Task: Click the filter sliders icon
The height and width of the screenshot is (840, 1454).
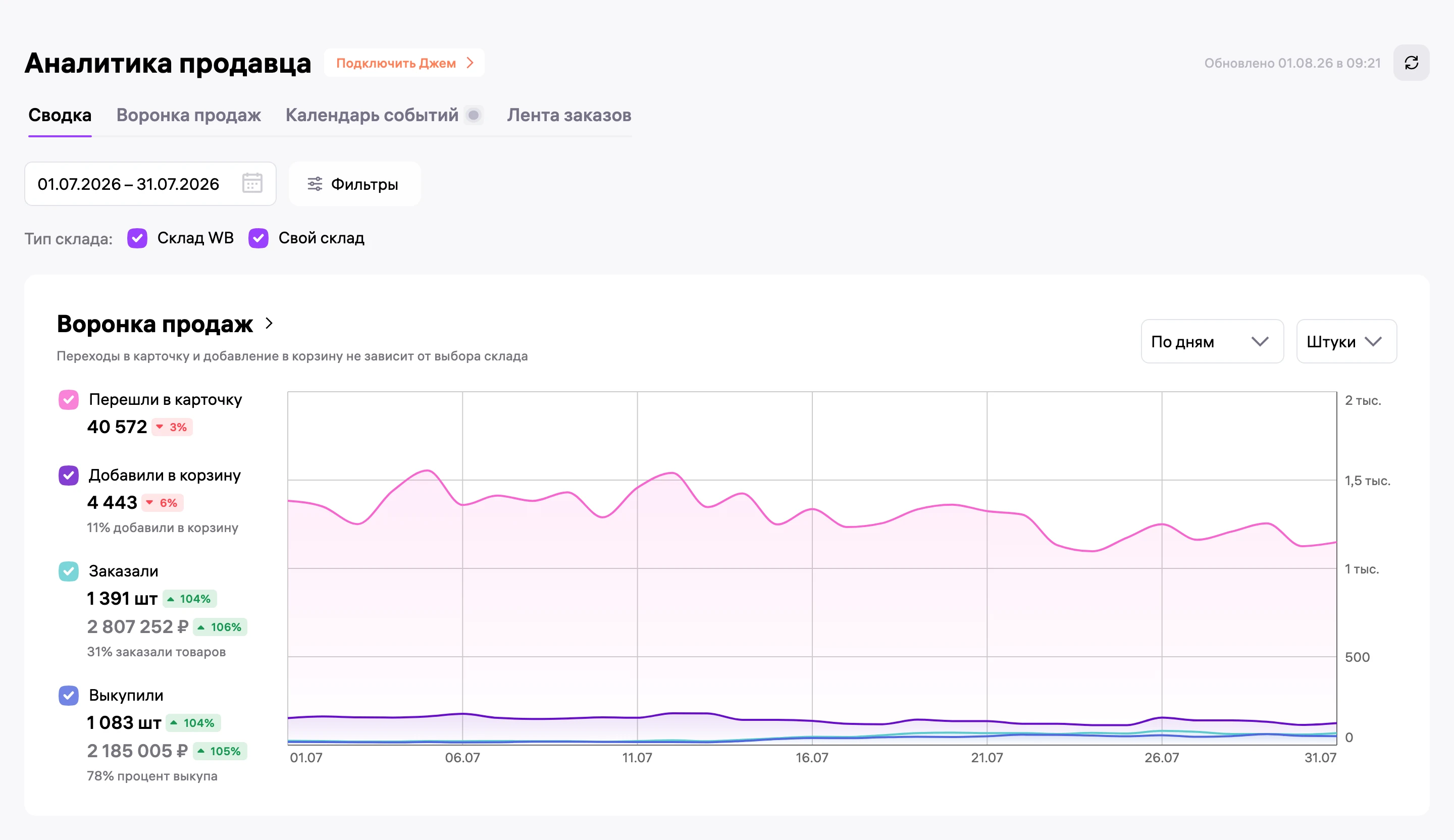Action: tap(315, 184)
